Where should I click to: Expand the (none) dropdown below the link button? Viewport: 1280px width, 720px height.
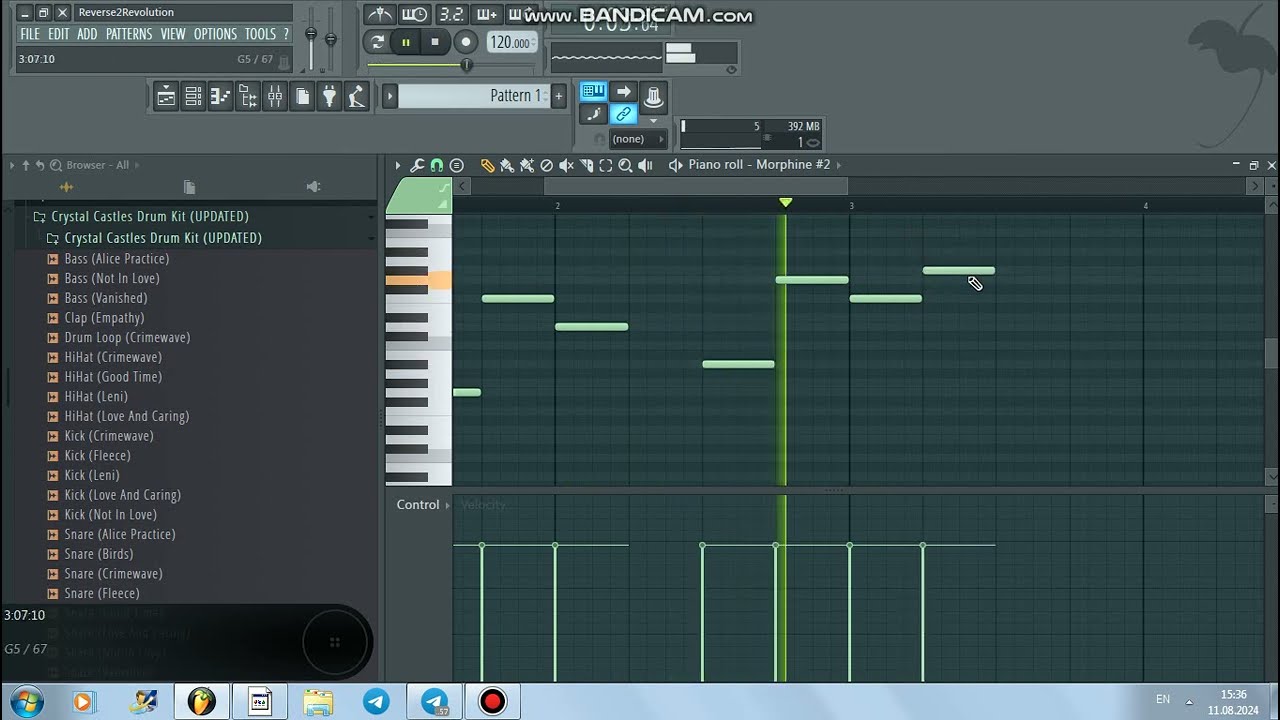(x=638, y=139)
